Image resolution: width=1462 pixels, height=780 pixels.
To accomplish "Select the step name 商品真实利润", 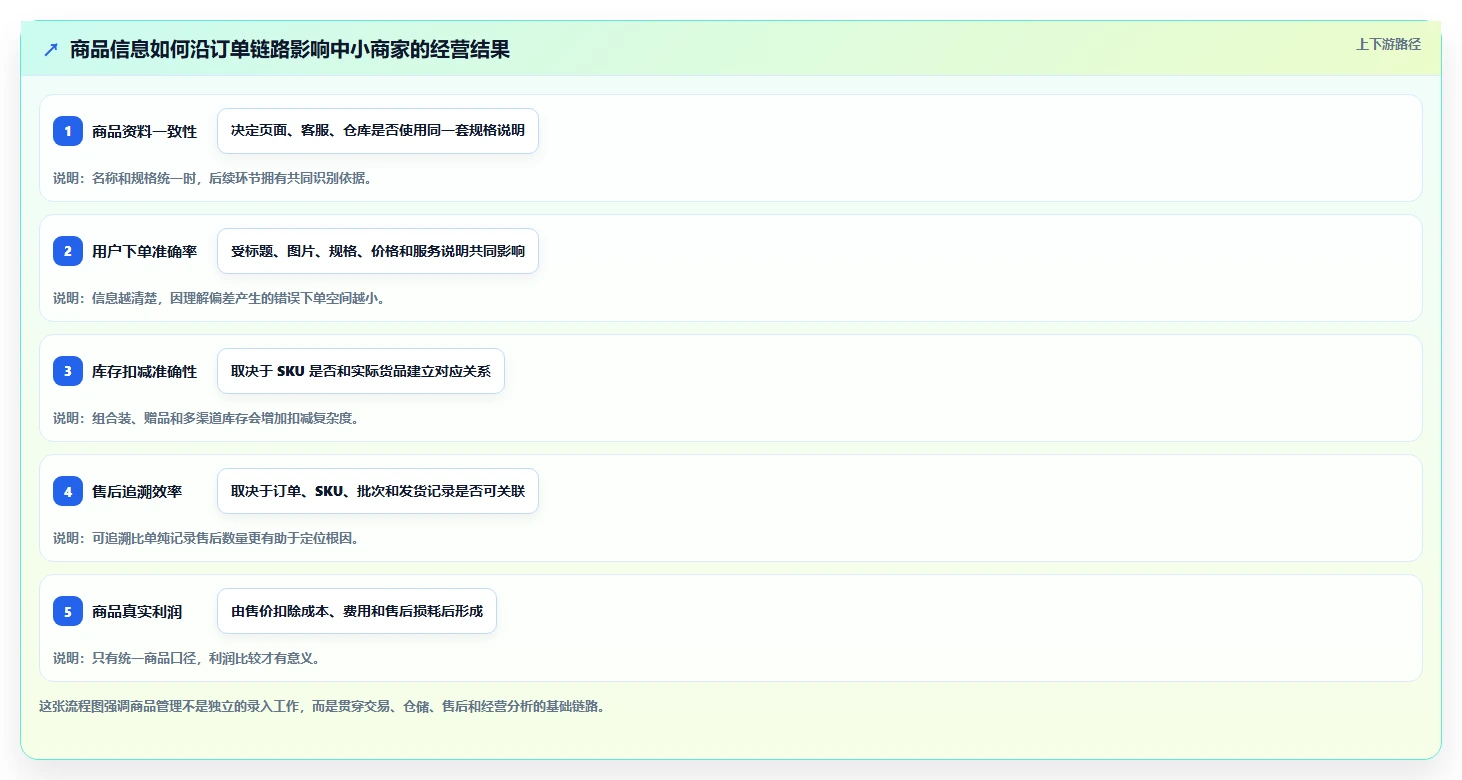I will click(137, 611).
